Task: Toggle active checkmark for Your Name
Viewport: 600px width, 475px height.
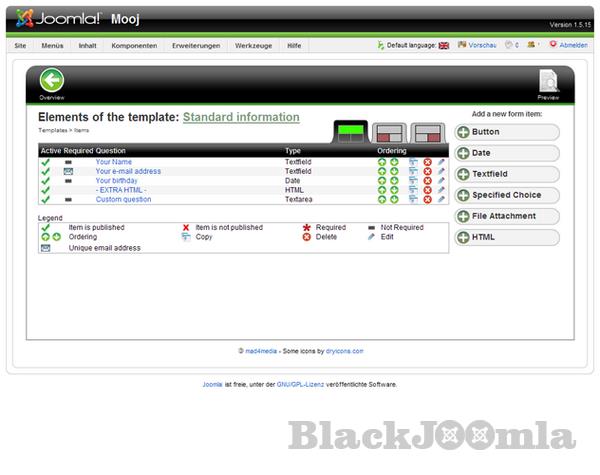Action: [45, 161]
